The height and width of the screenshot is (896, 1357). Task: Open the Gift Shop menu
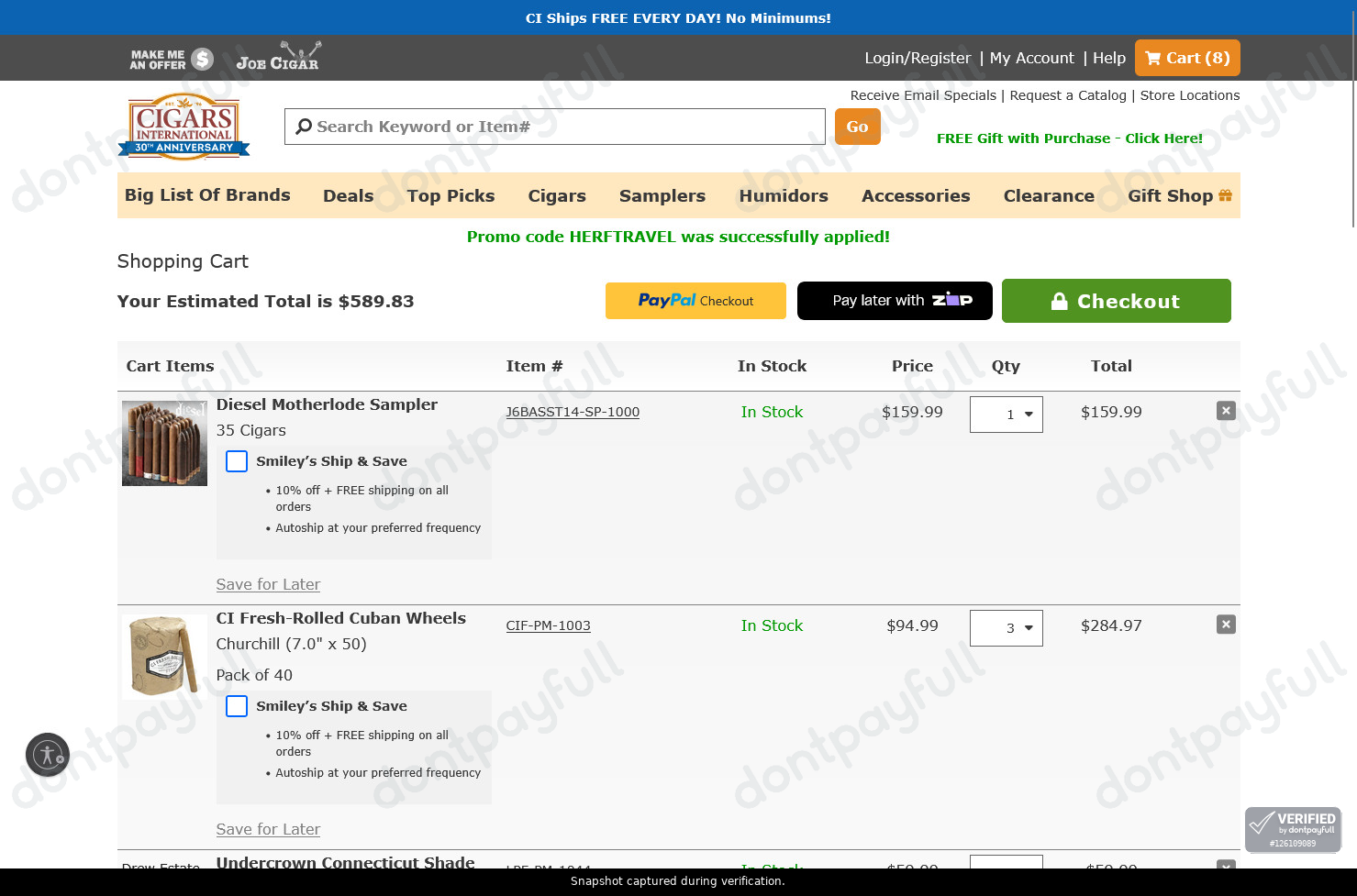[x=1180, y=195]
